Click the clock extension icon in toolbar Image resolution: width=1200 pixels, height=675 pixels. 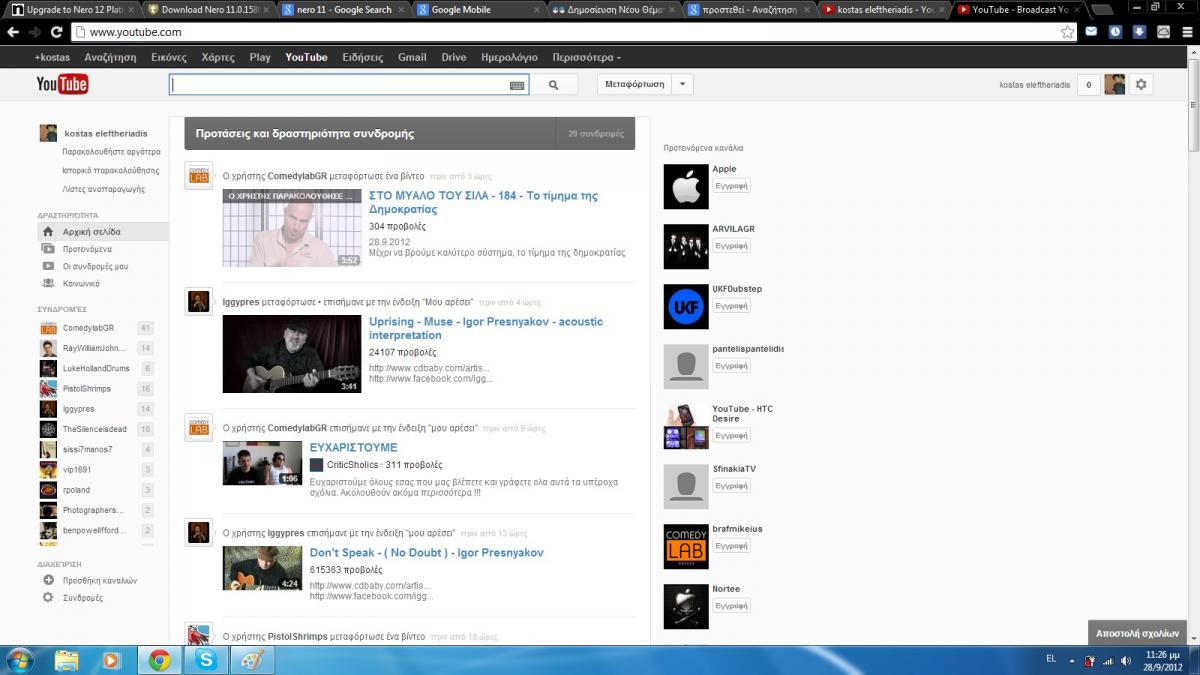[1115, 32]
